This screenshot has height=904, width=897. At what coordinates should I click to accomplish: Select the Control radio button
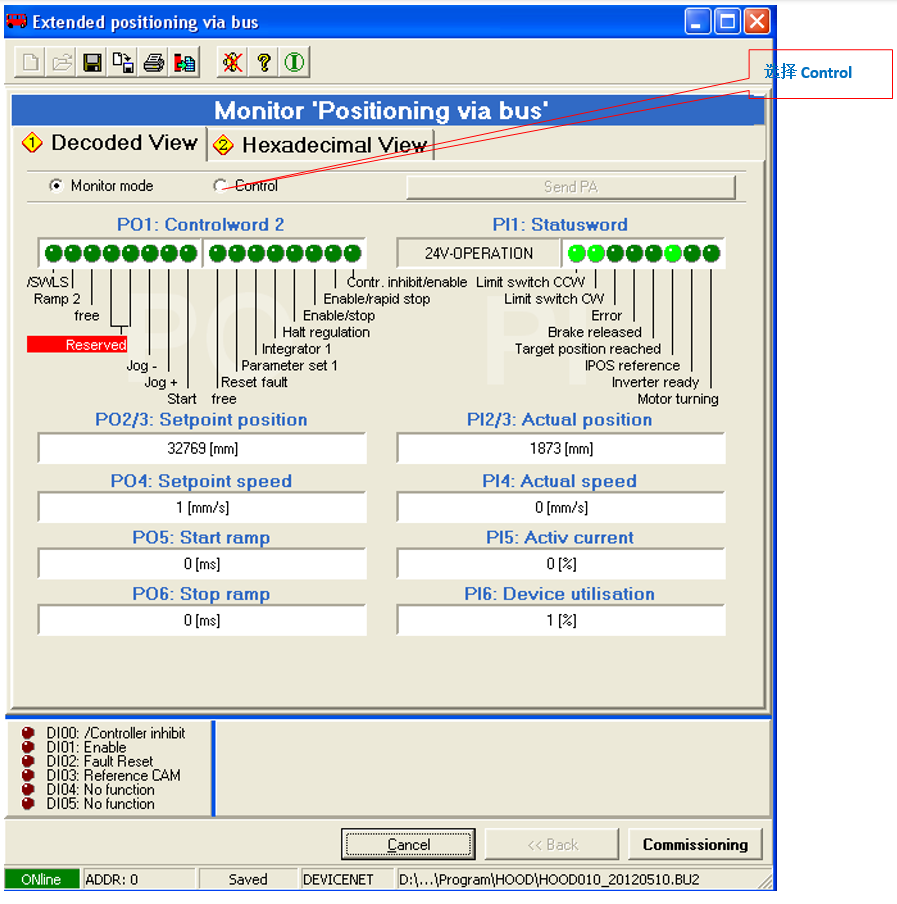pos(221,186)
